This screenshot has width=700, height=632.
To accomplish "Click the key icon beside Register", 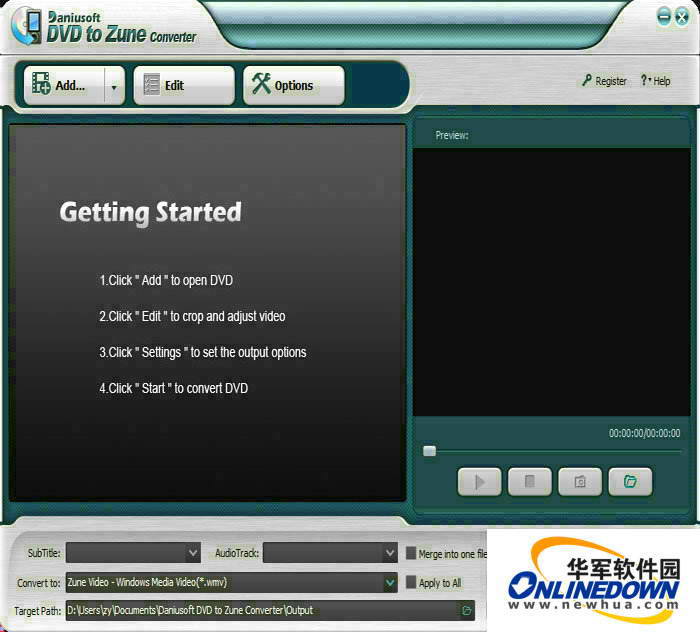I will click(587, 80).
